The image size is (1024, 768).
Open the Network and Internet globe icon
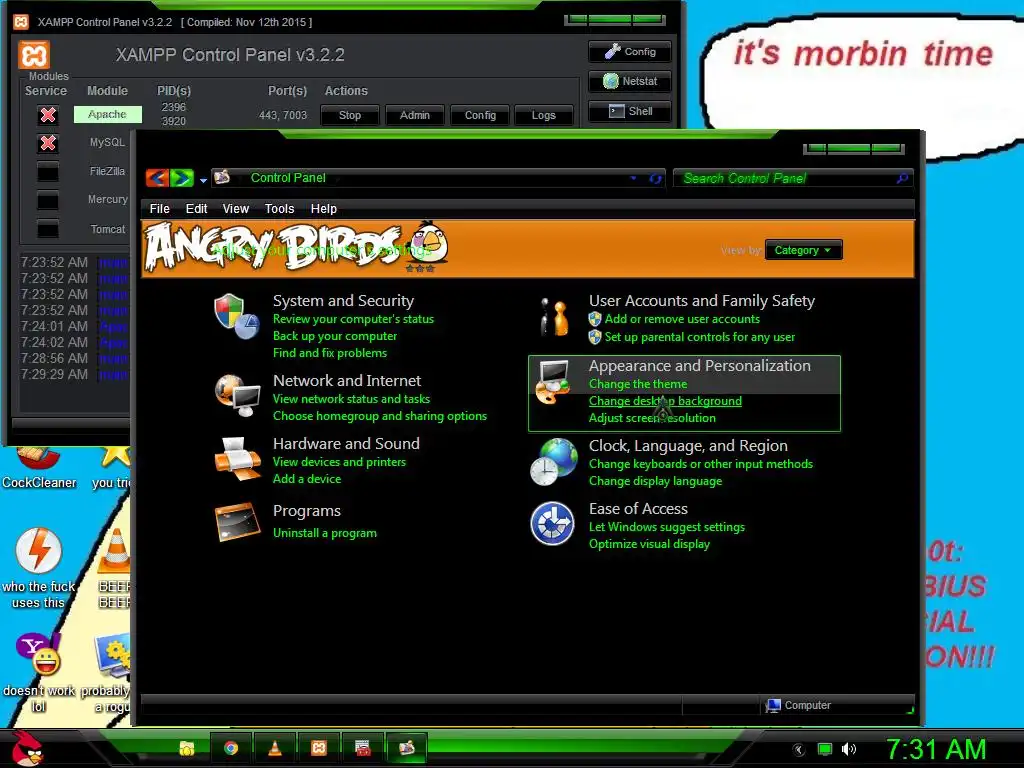[x=238, y=395]
